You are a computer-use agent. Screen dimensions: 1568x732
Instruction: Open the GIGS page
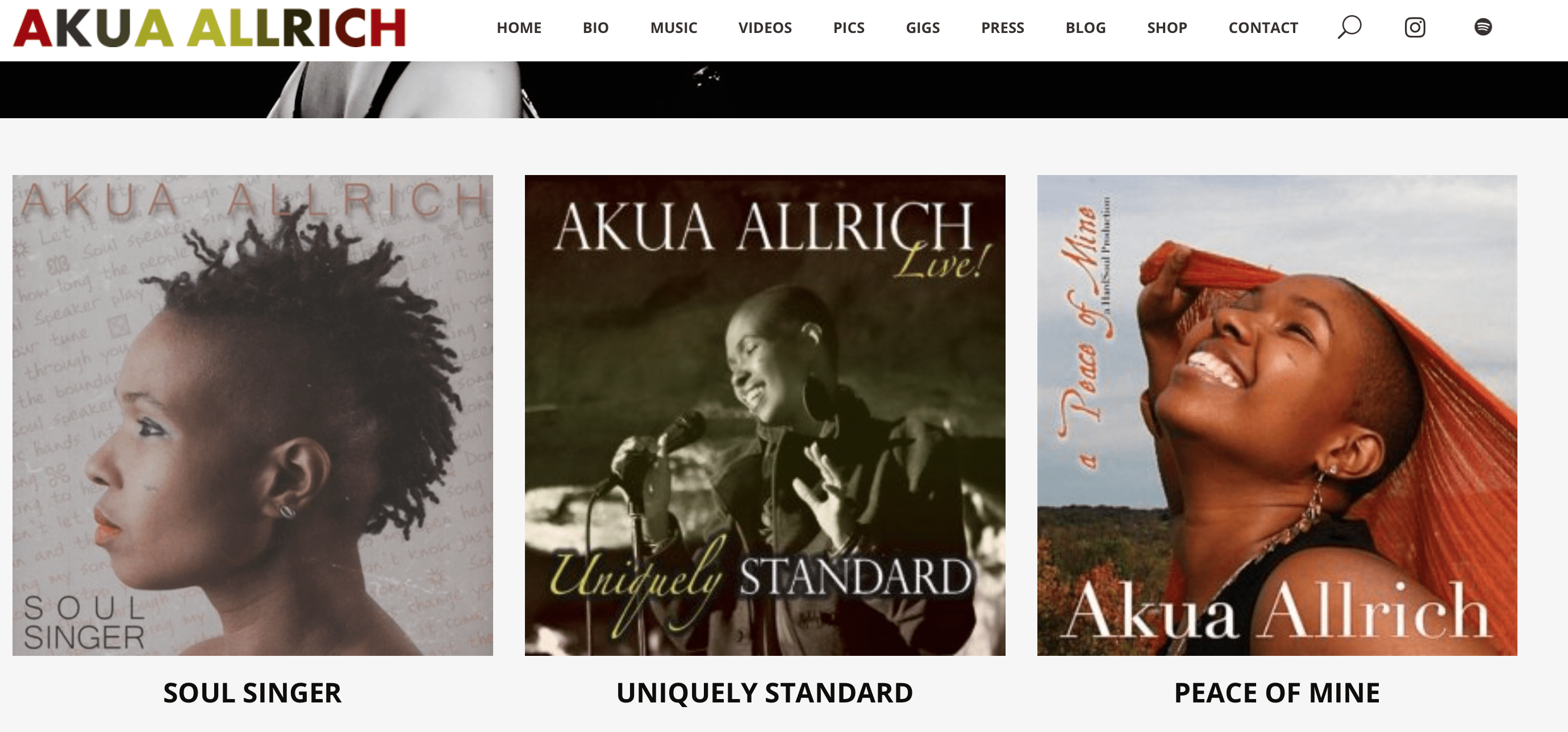[x=922, y=27]
